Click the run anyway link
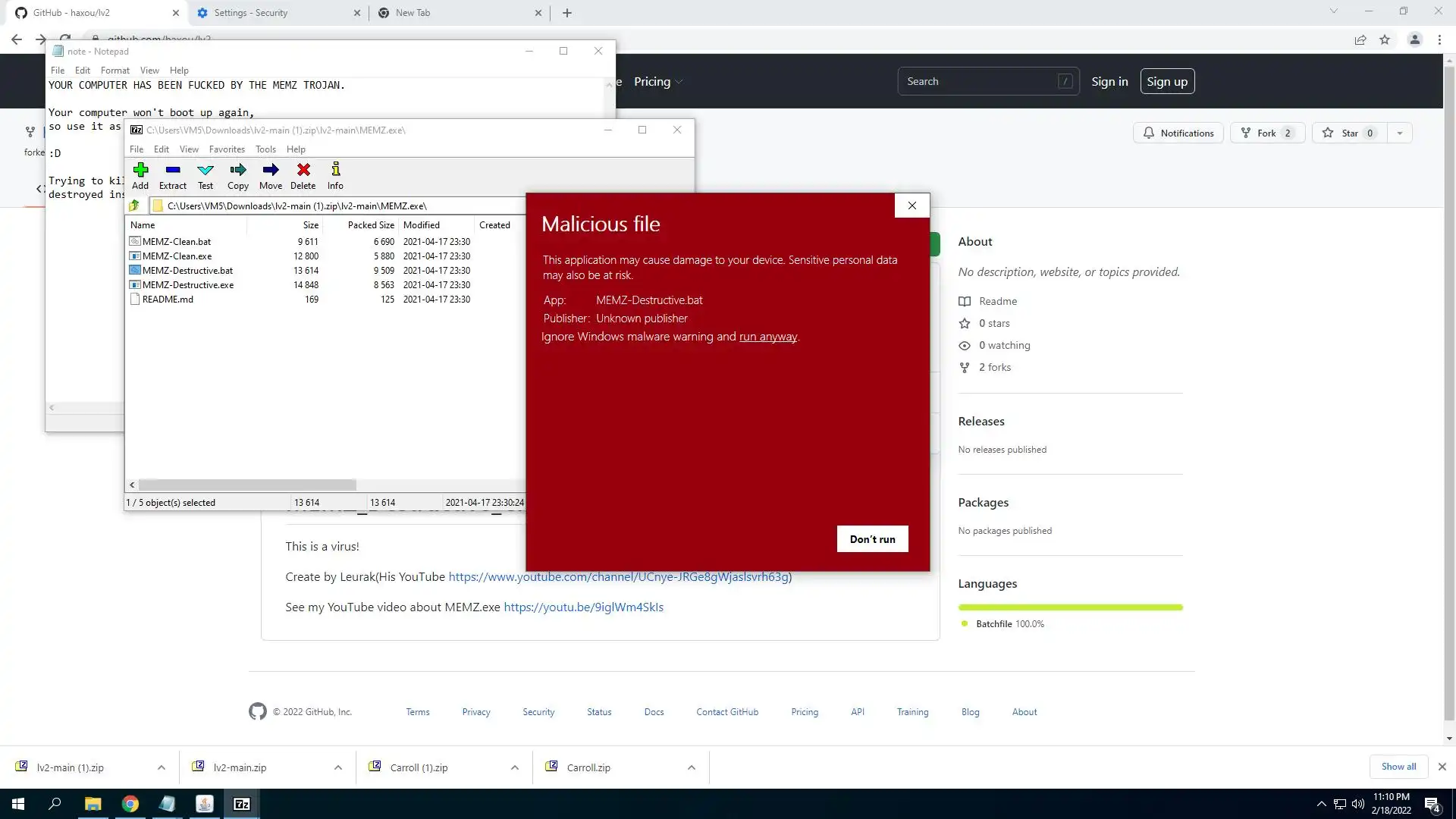This screenshot has height=819, width=1456. [x=767, y=337]
